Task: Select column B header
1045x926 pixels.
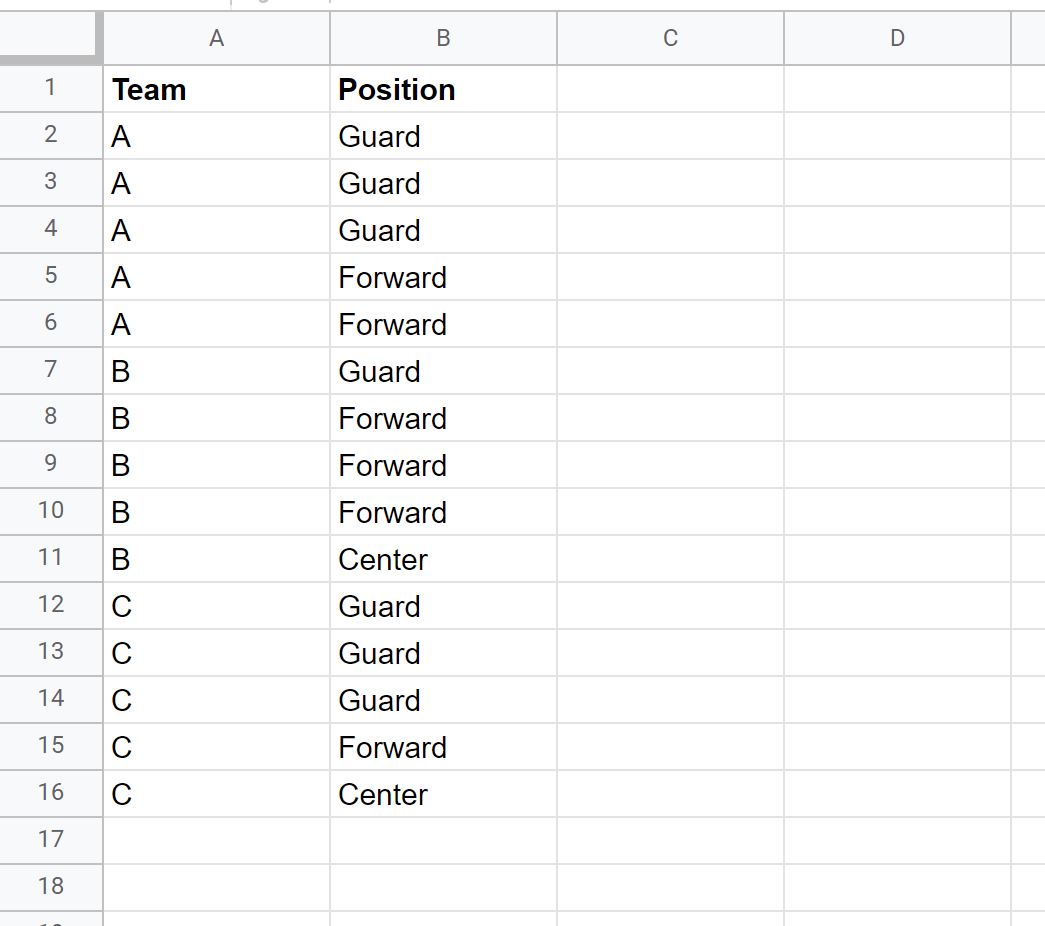Action: coord(443,38)
